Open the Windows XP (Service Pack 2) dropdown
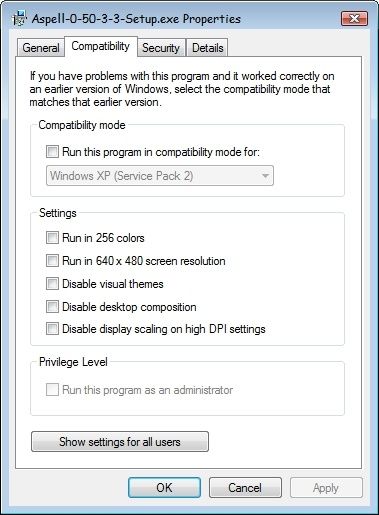The height and width of the screenshot is (515, 379). pyautogui.click(x=160, y=176)
